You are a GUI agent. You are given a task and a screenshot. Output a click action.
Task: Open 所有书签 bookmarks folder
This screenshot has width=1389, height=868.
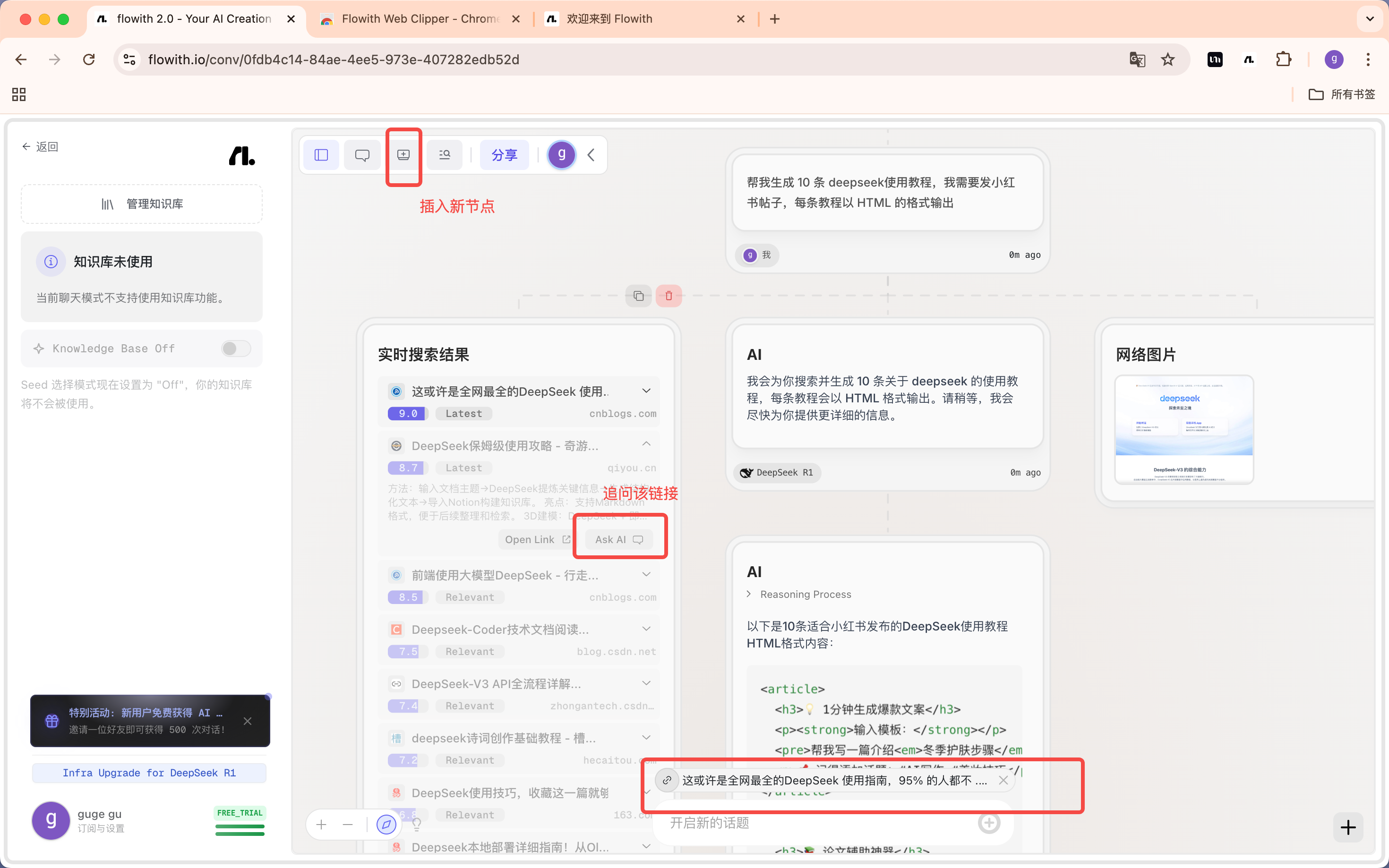pos(1341,94)
